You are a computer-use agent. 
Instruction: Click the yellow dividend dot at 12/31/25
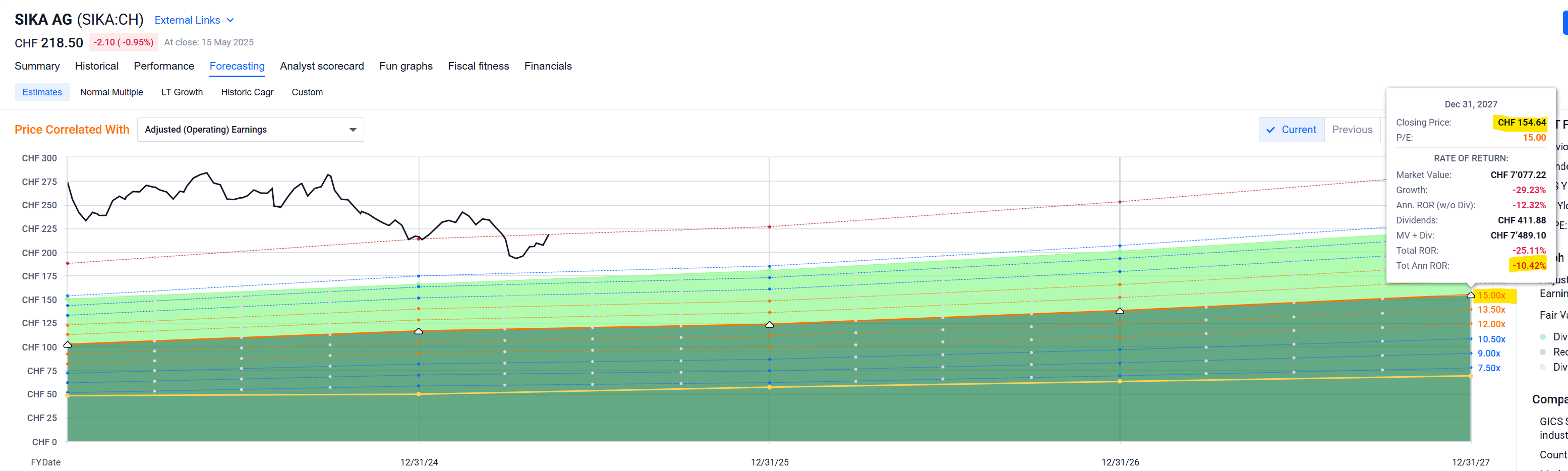point(770,387)
